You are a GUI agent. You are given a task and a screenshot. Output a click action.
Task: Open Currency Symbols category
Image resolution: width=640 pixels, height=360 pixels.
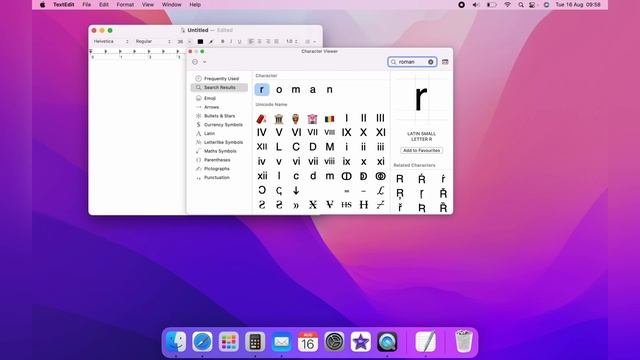(219, 124)
